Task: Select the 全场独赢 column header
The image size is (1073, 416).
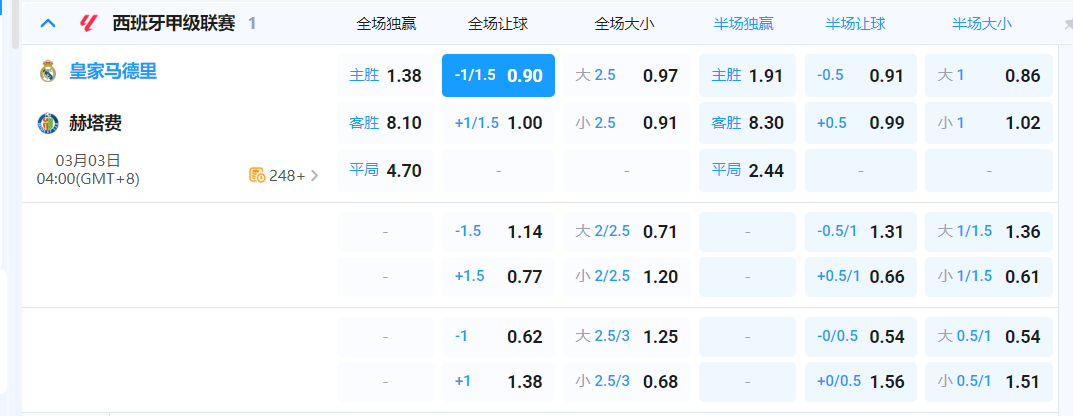Action: coord(385,24)
